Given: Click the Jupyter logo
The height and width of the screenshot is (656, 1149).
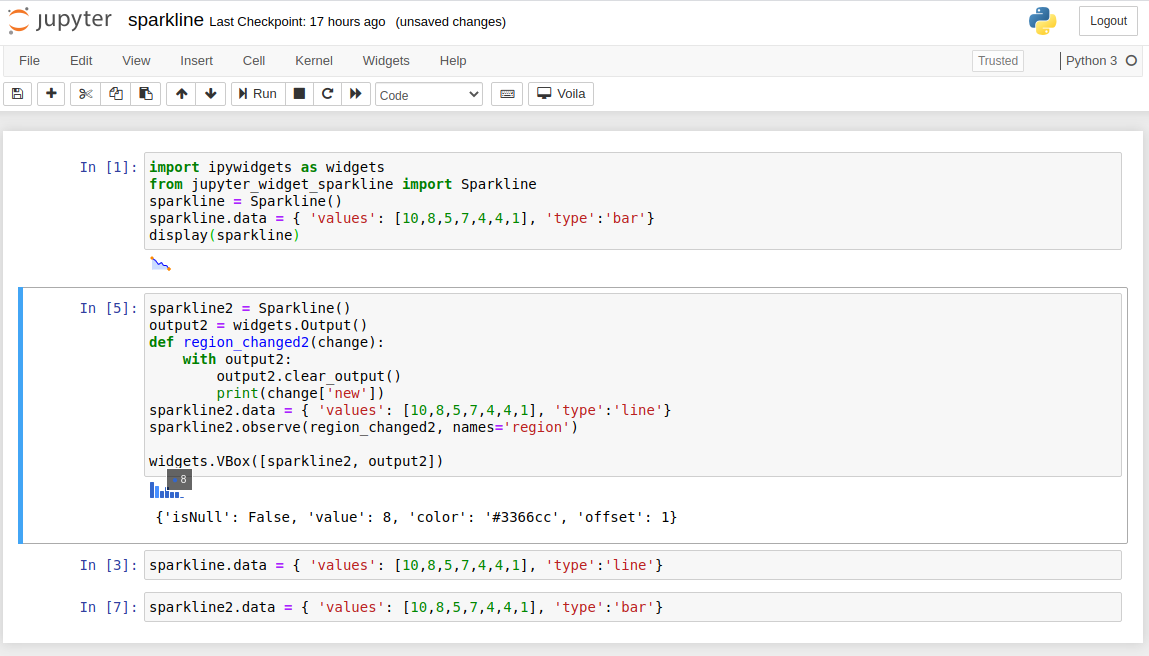Looking at the screenshot, I should pyautogui.click(x=60, y=21).
